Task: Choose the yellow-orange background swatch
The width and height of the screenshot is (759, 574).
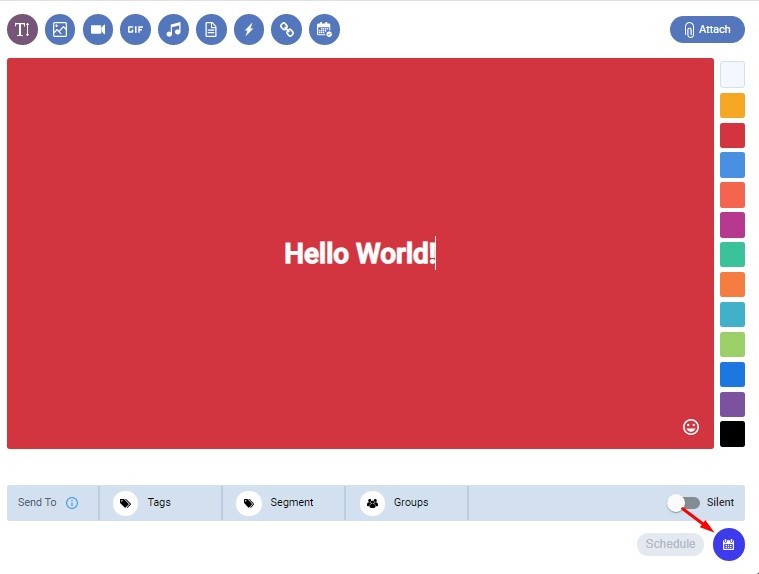Action: coord(732,106)
